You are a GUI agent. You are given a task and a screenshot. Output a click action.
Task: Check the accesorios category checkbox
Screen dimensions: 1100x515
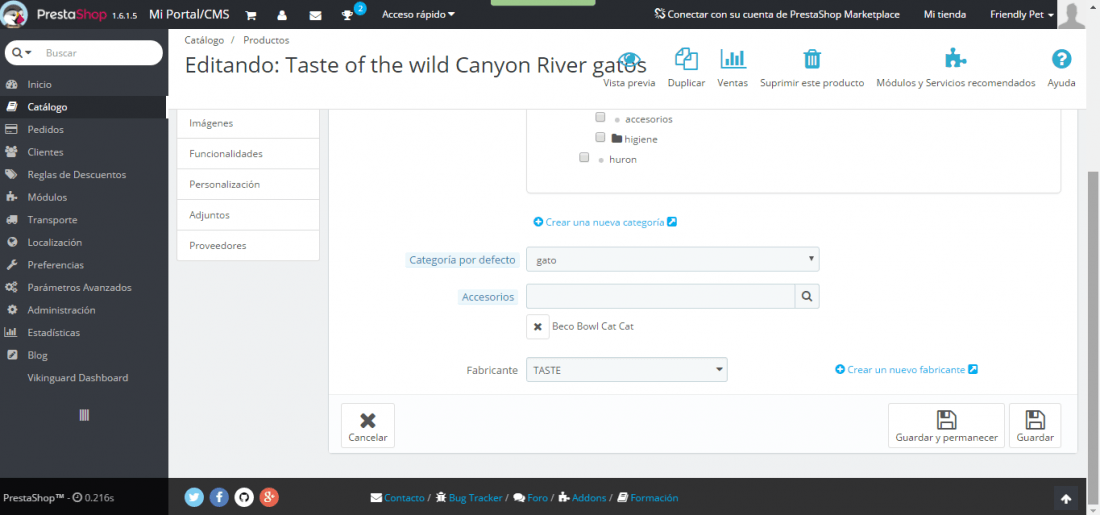(x=600, y=117)
